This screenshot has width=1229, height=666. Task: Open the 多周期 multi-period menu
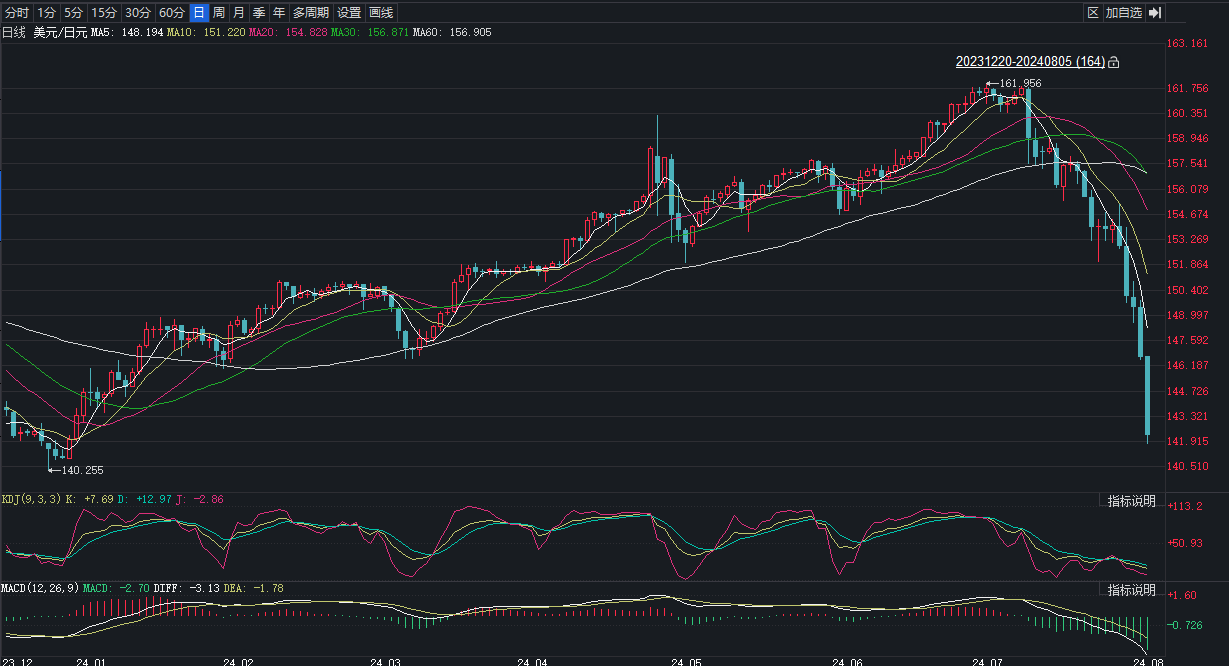pyautogui.click(x=310, y=13)
